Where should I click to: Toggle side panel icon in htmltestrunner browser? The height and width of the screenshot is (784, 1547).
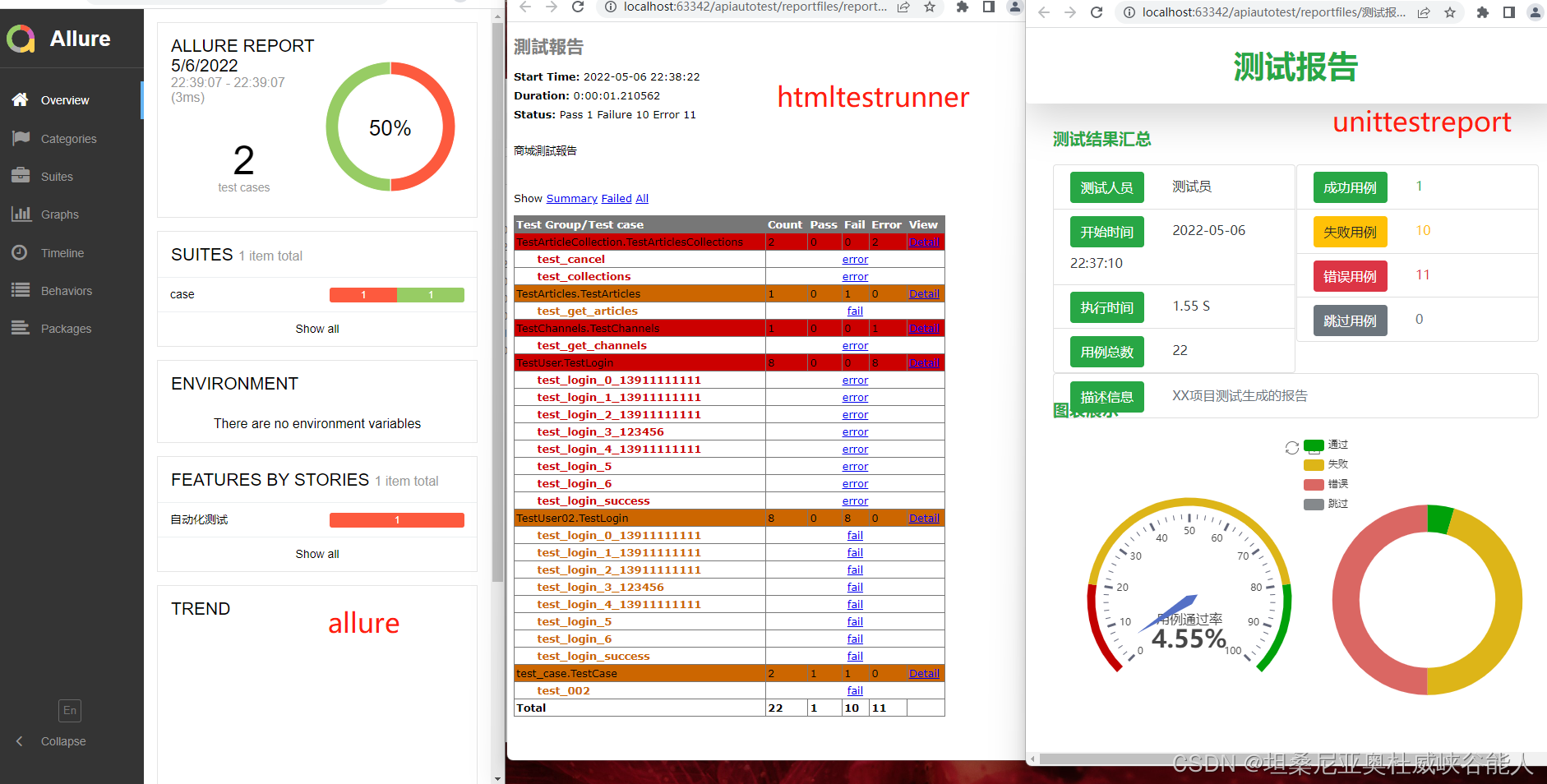[x=989, y=7]
